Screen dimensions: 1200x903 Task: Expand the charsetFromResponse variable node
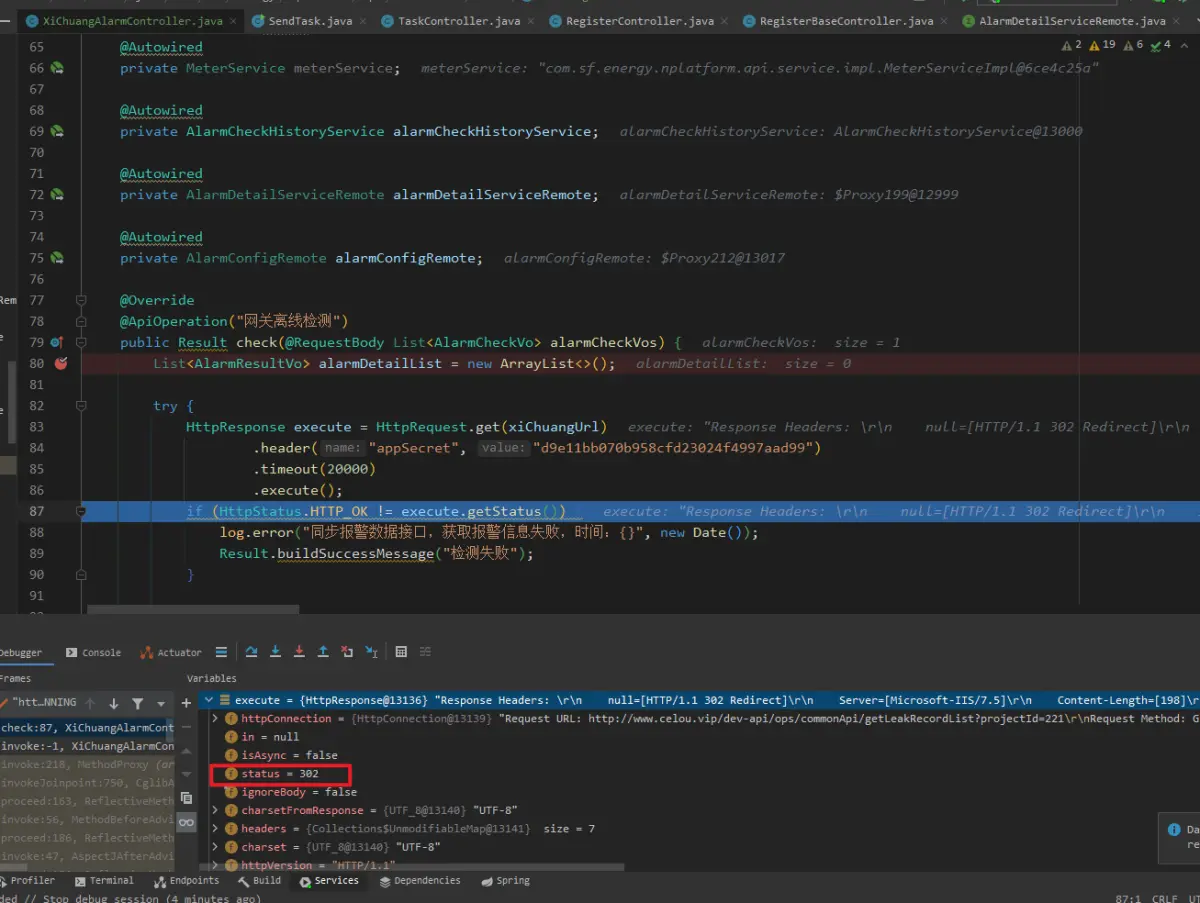215,810
